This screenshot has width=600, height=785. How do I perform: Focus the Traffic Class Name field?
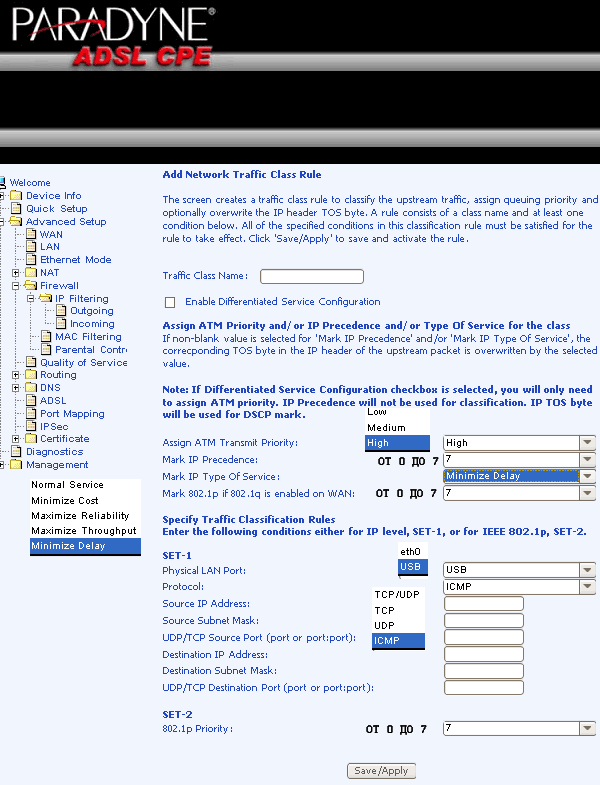[312, 276]
